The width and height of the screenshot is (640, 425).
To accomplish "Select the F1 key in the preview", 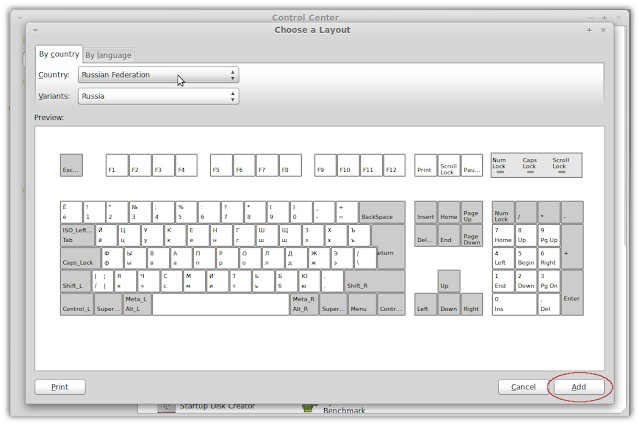I will pos(116,165).
